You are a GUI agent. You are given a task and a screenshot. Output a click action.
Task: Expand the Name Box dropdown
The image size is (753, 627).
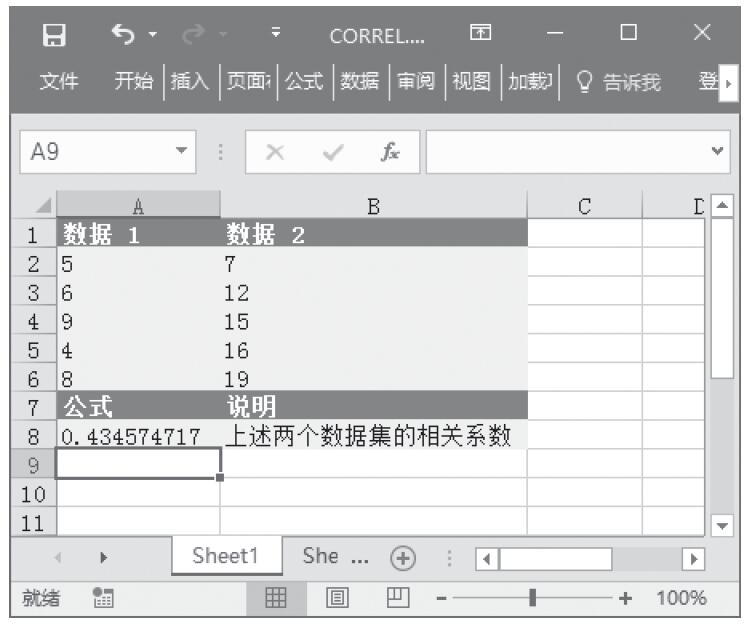click(181, 152)
